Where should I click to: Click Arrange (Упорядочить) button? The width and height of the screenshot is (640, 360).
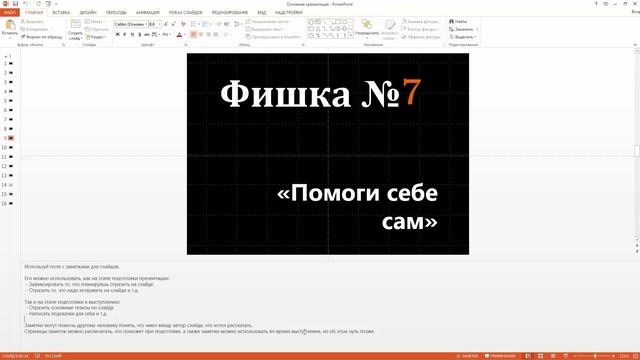coord(367,29)
